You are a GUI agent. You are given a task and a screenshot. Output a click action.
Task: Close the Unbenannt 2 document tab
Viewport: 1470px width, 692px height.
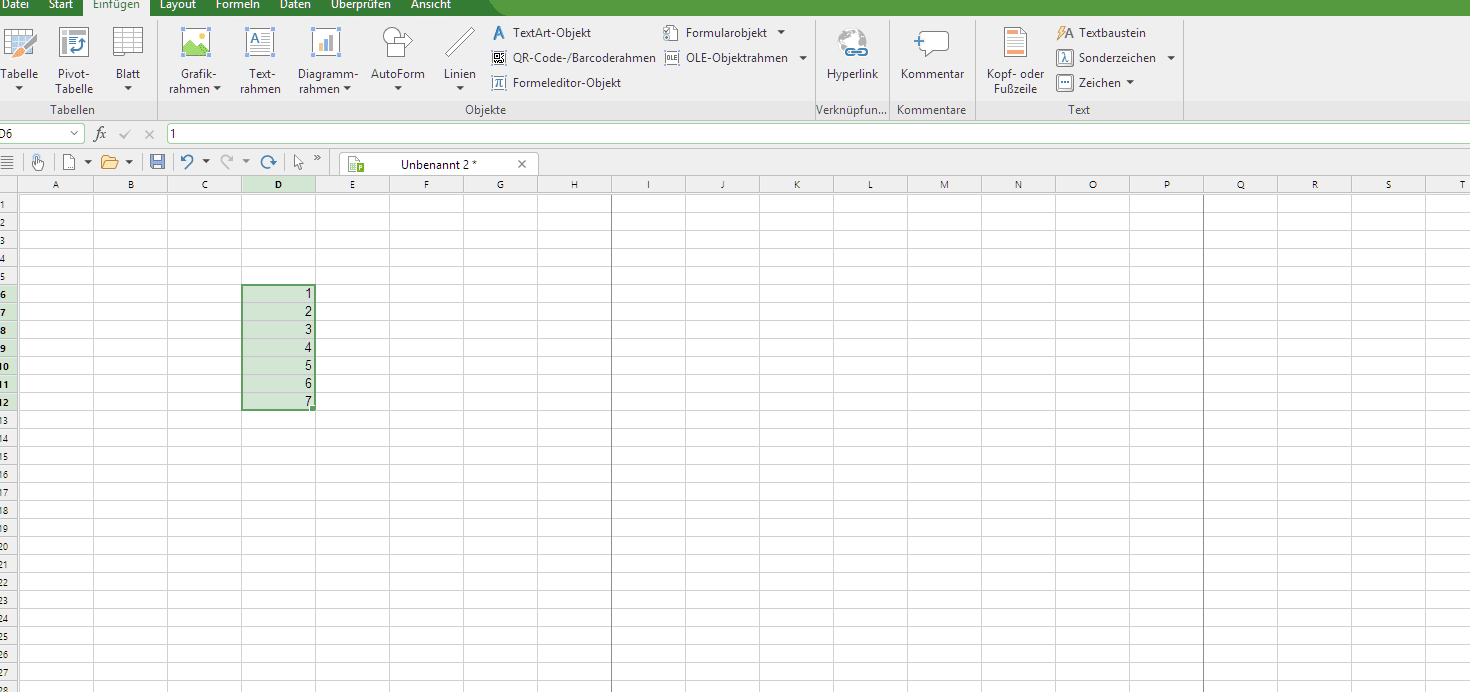click(x=522, y=164)
